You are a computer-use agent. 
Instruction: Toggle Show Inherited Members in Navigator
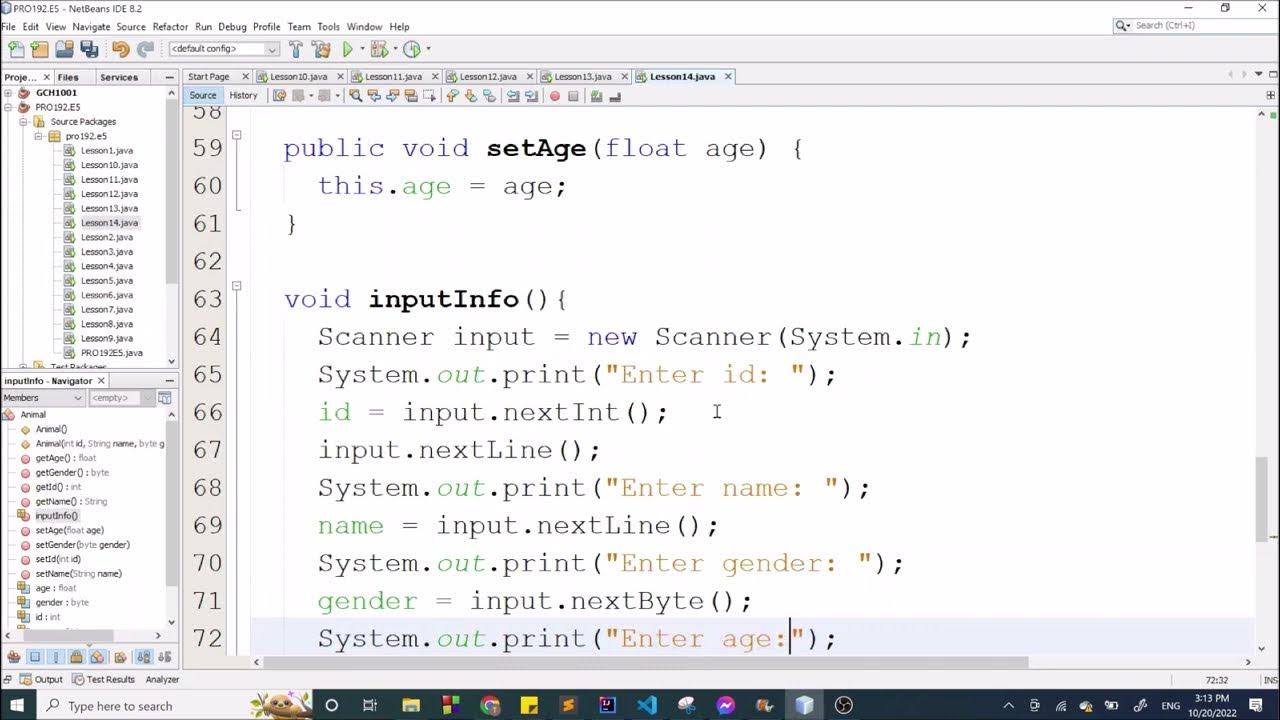[x=14, y=657]
